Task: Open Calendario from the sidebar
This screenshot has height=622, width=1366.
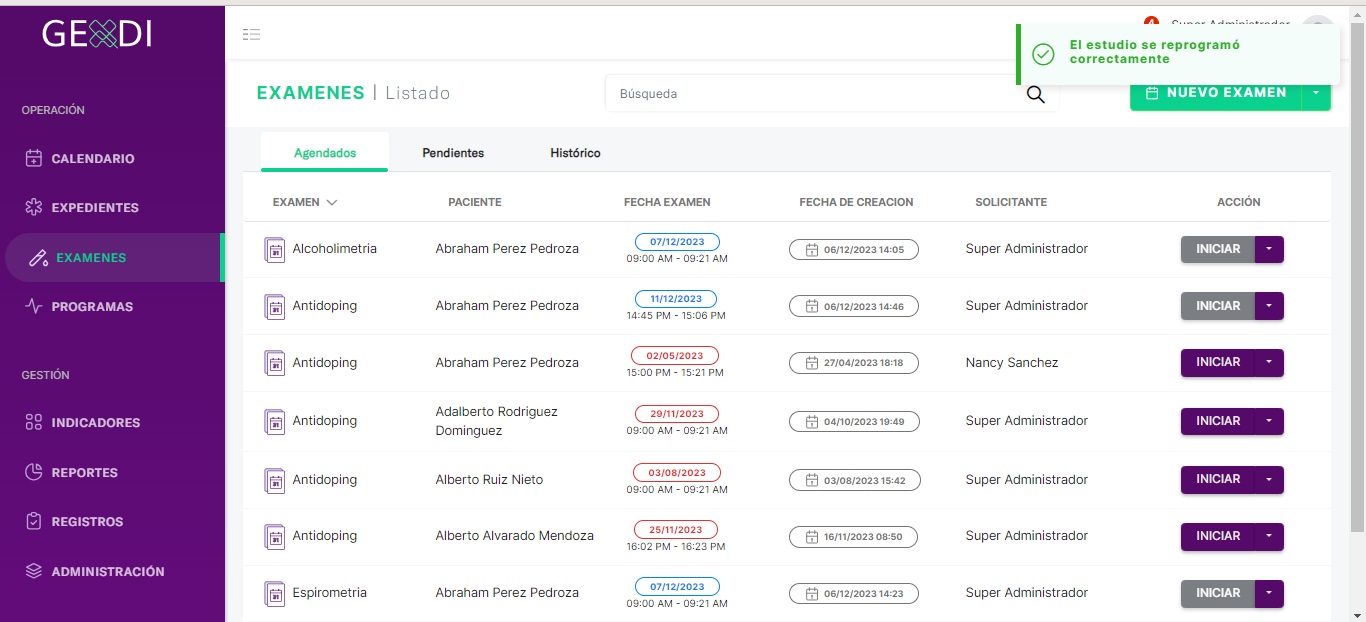Action: pyautogui.click(x=93, y=159)
